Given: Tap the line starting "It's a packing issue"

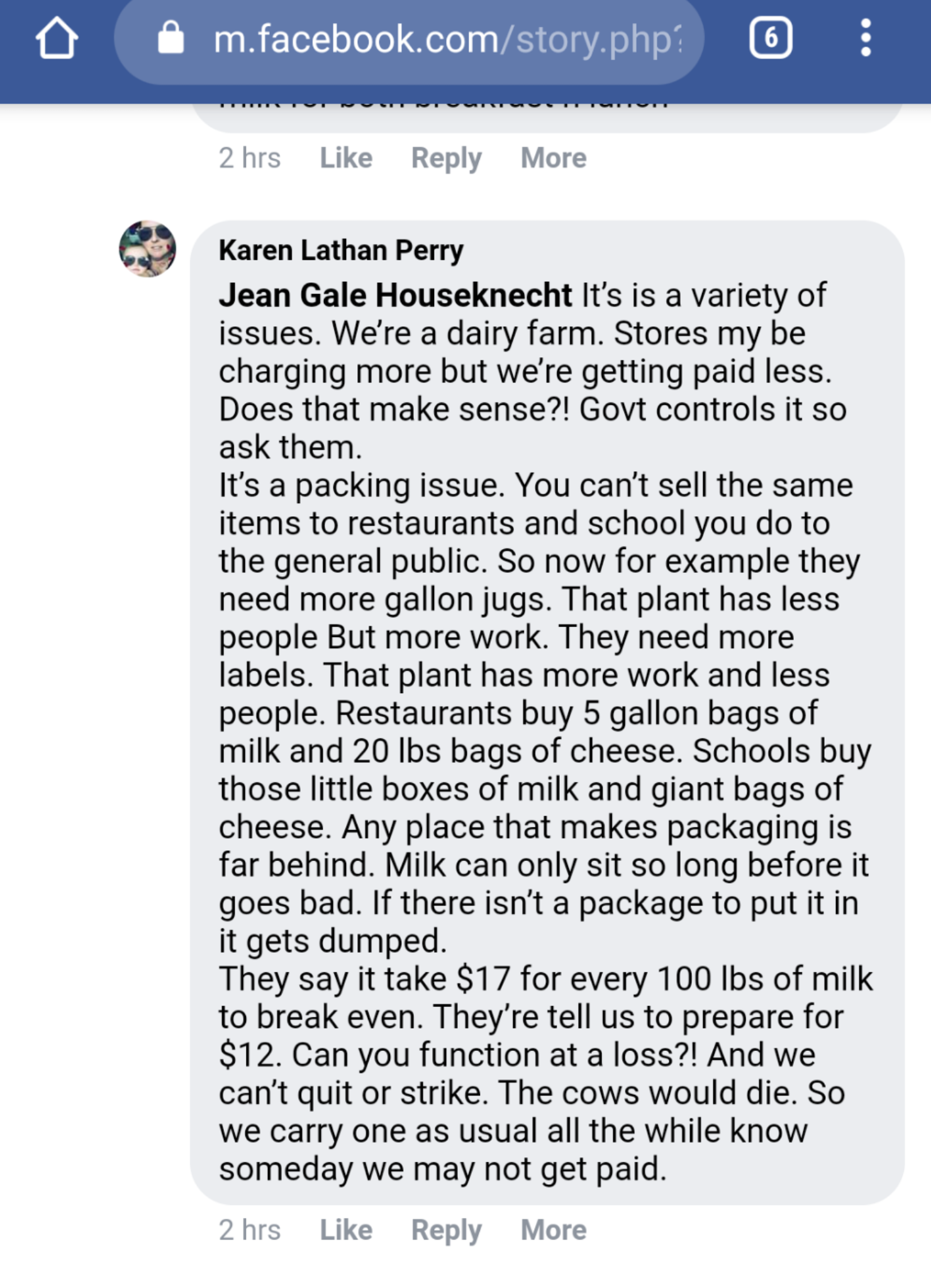Looking at the screenshot, I should [535, 486].
